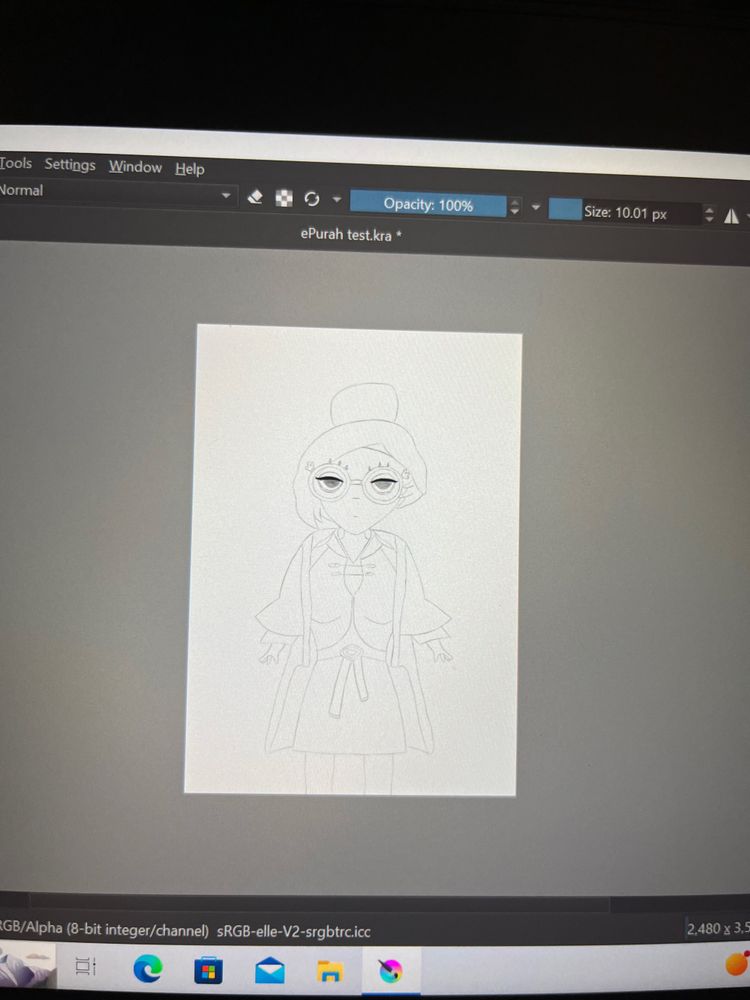This screenshot has width=750, height=1000.
Task: Select the ePurah test.kra document tab
Action: pos(351,235)
